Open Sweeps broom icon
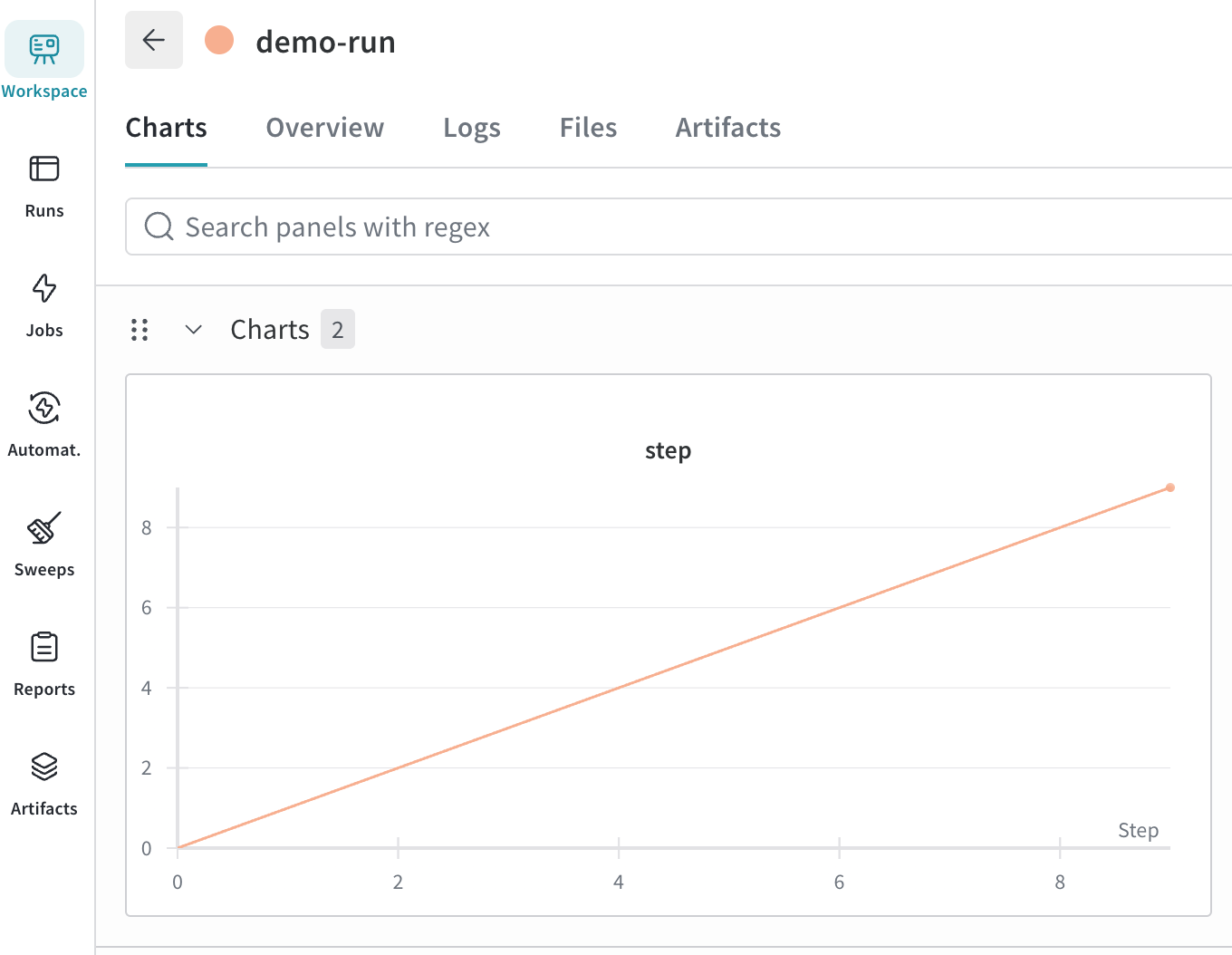 point(44,528)
